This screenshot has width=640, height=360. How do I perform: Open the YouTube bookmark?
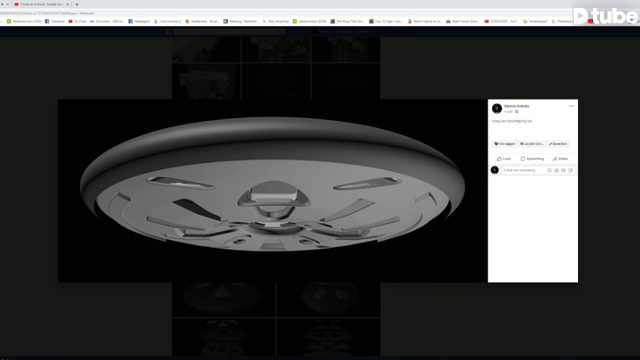[77, 21]
